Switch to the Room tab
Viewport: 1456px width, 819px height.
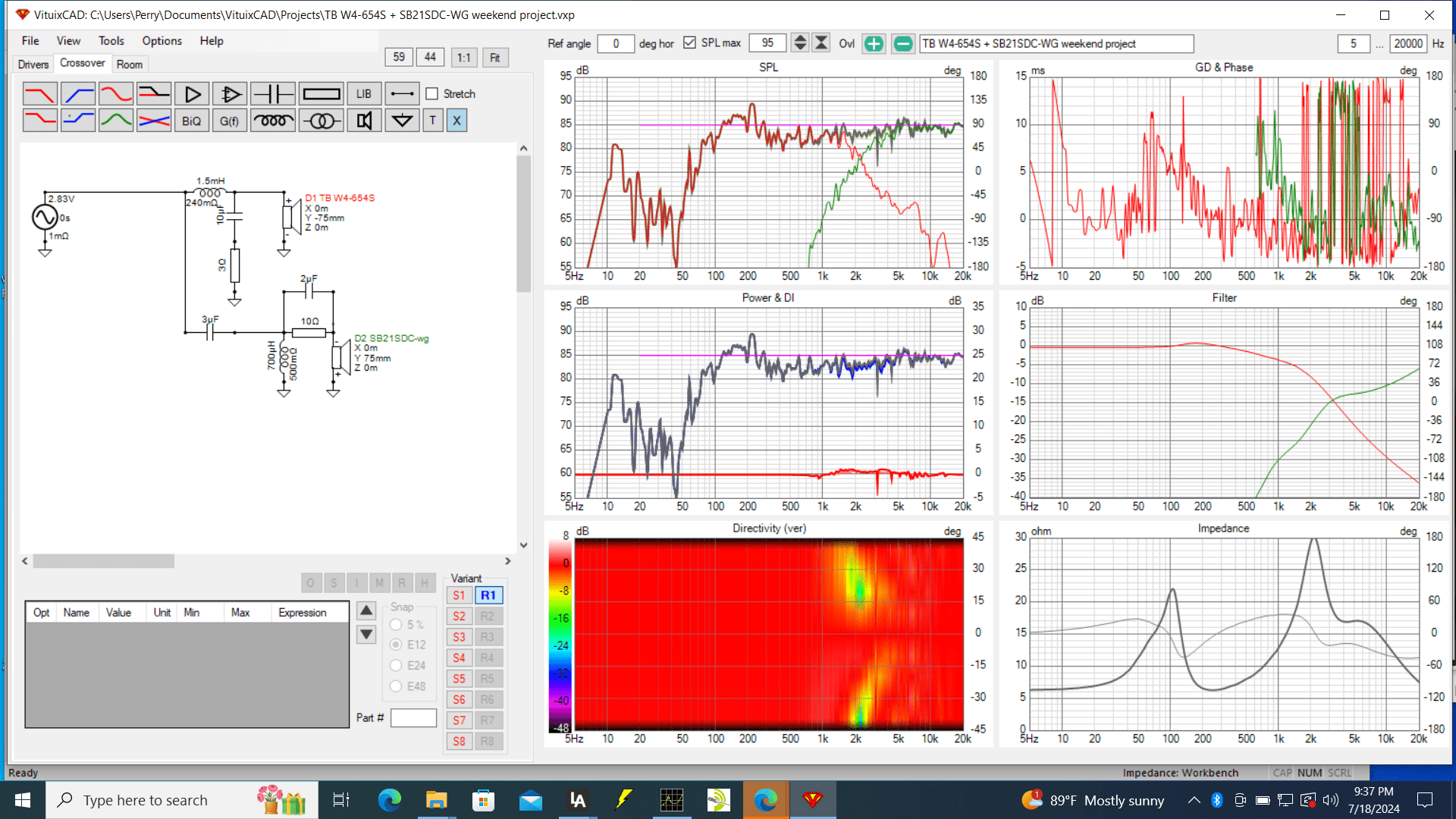130,64
